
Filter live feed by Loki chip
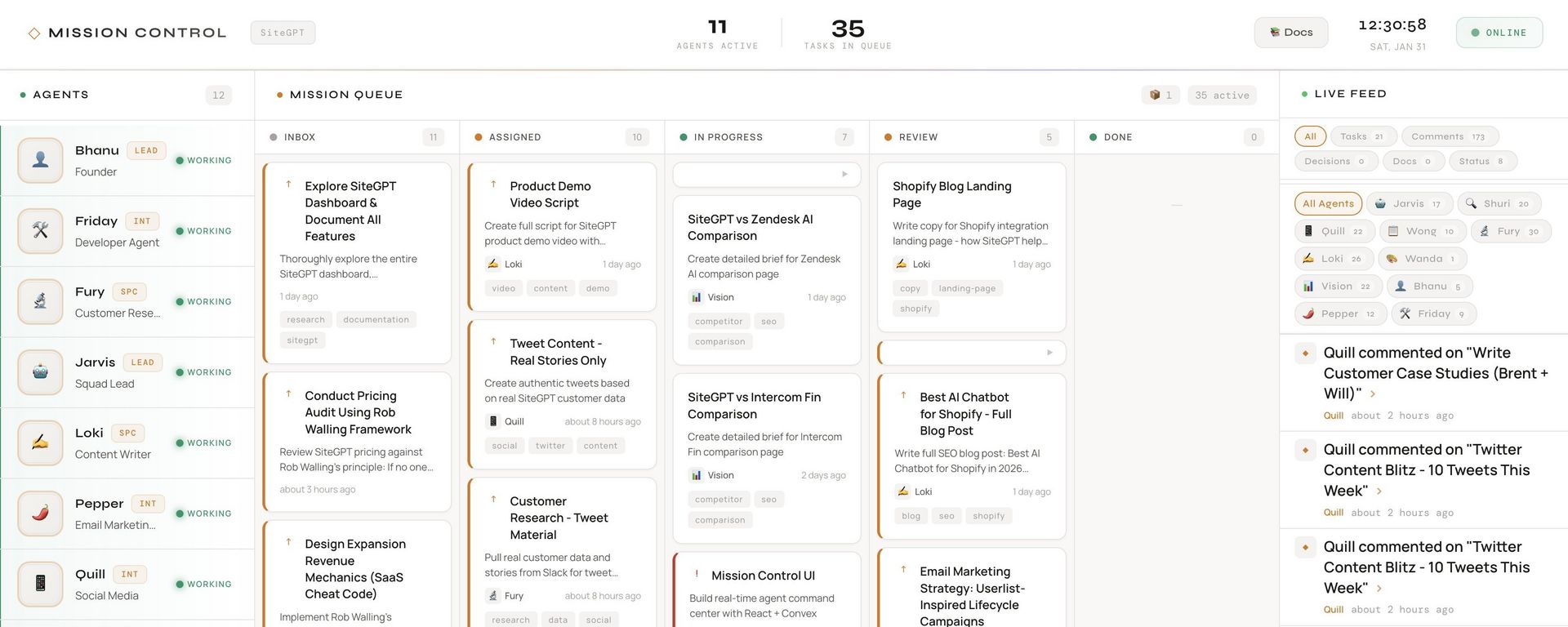[x=1333, y=259]
